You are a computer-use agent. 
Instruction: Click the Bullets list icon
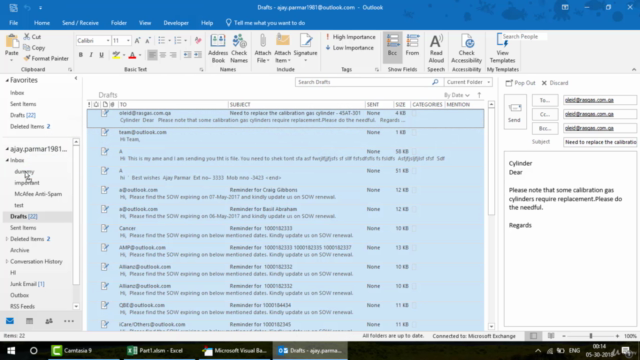coord(162,40)
